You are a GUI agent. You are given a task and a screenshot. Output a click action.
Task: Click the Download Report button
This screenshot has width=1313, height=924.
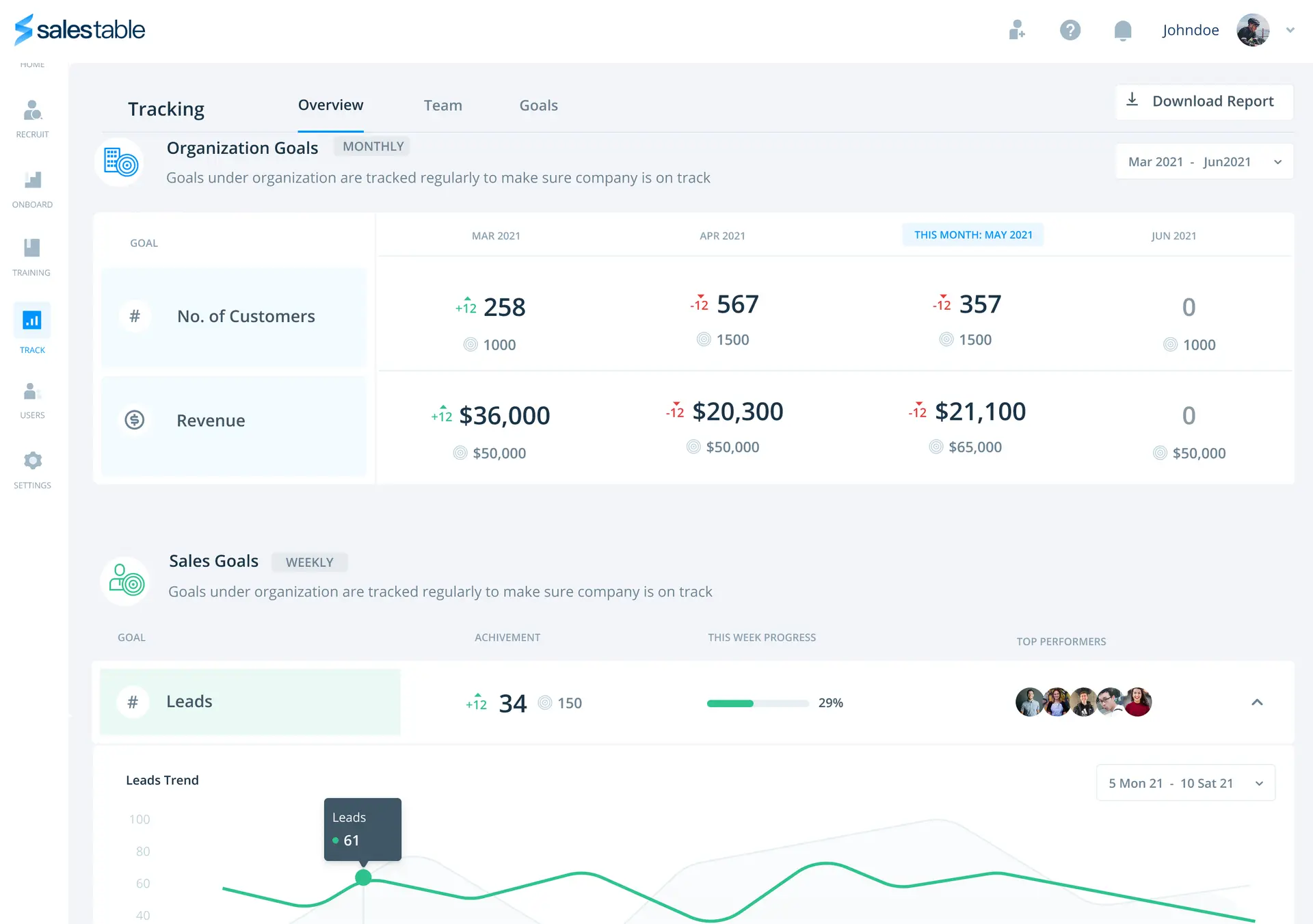point(1204,101)
